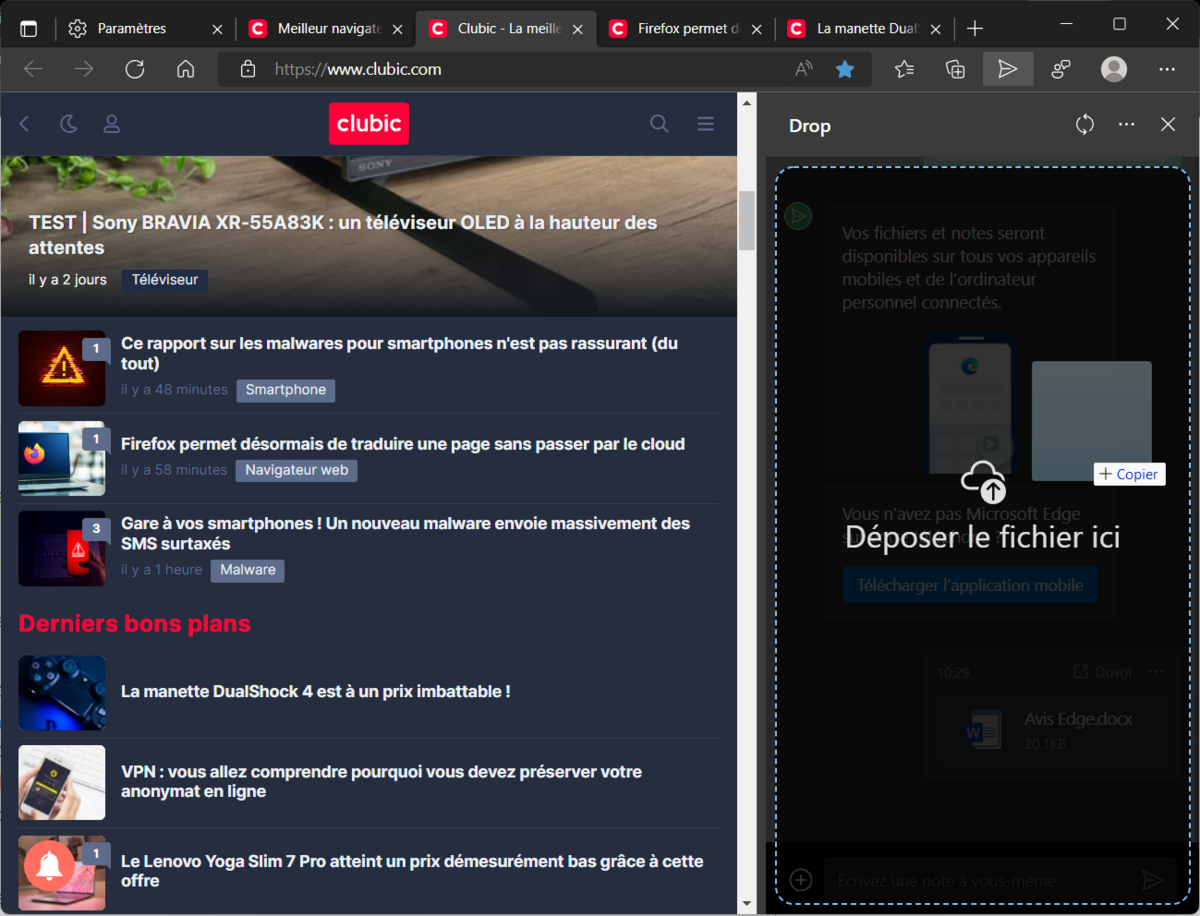This screenshot has height=916, width=1200.
Task: Click the 'il y a 2 jours' timestamp
Action: coord(68,280)
